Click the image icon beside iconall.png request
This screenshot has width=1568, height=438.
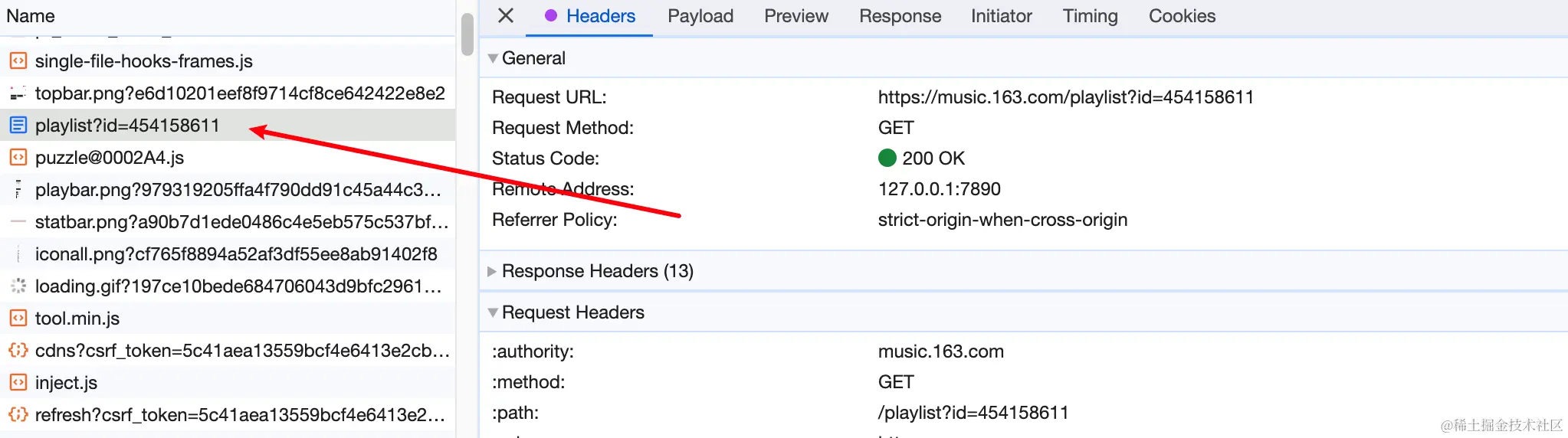pyautogui.click(x=18, y=254)
